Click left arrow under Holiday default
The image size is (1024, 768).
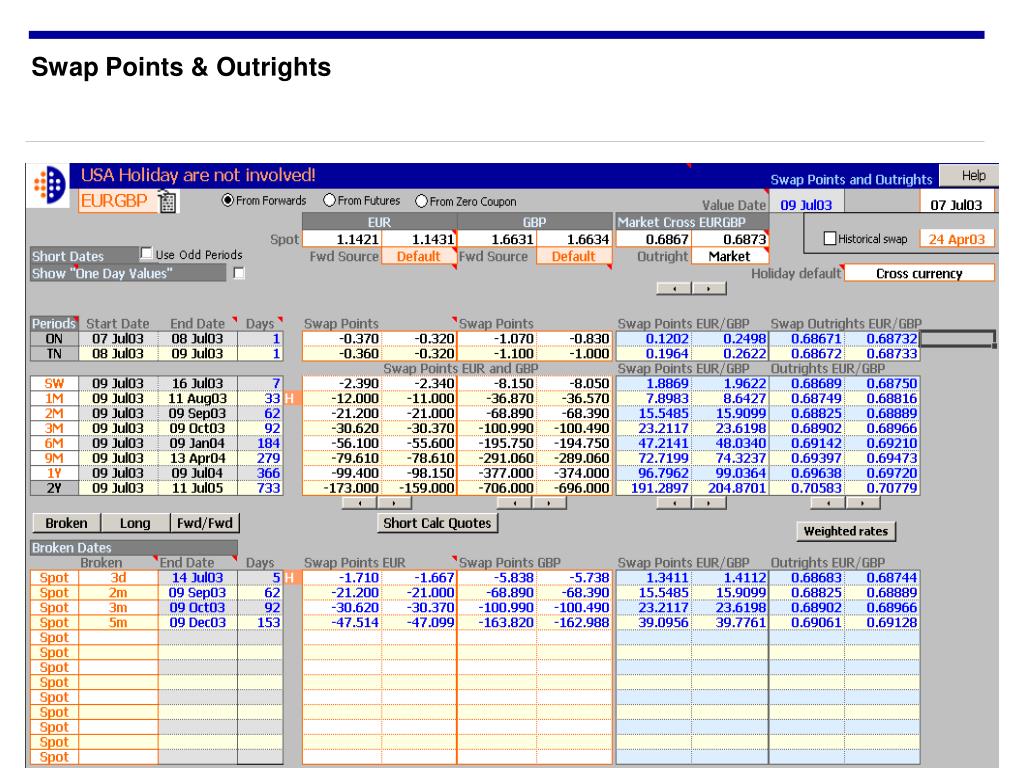pyautogui.click(x=673, y=288)
